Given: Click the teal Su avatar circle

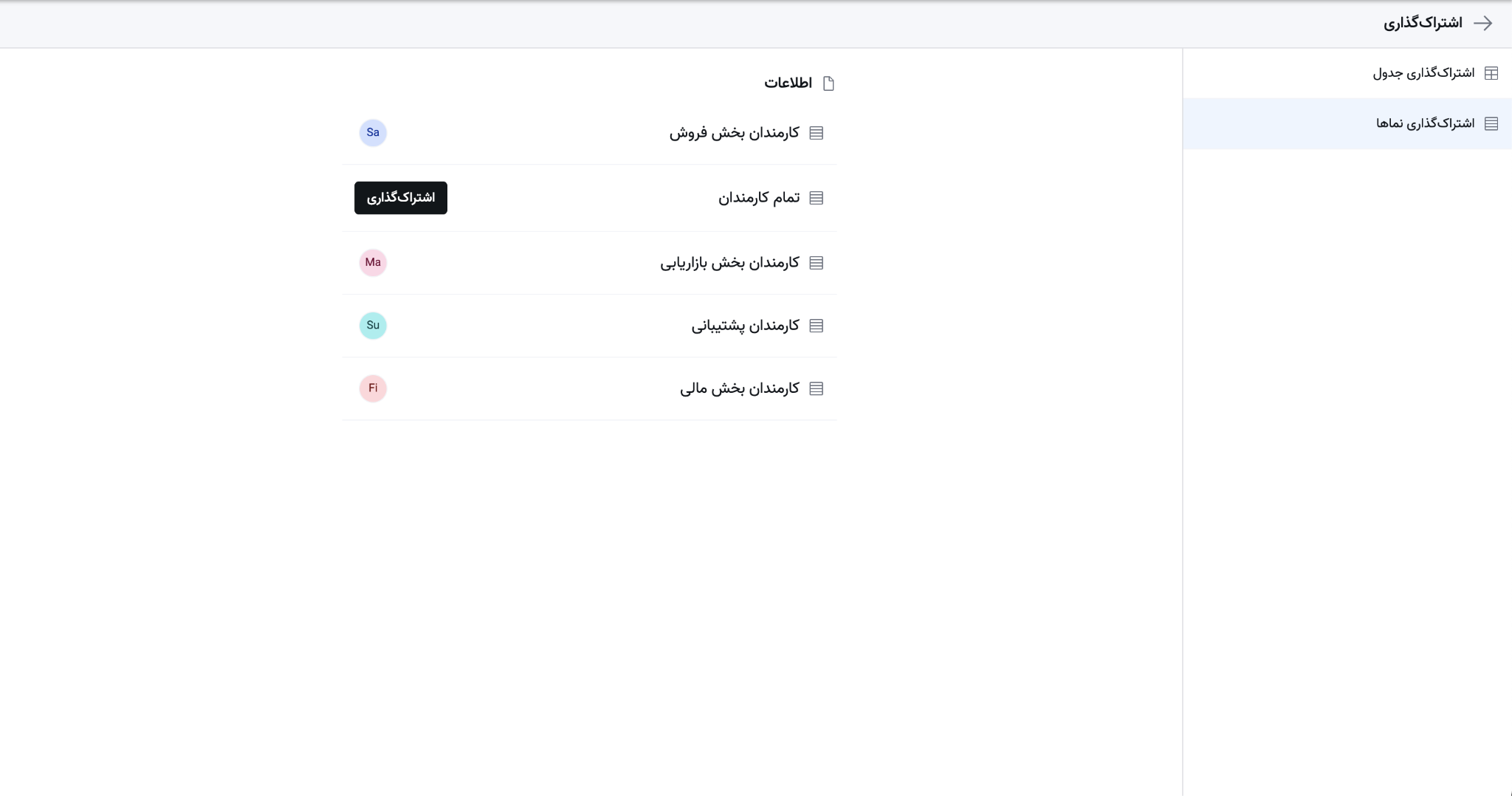Looking at the screenshot, I should coord(373,325).
